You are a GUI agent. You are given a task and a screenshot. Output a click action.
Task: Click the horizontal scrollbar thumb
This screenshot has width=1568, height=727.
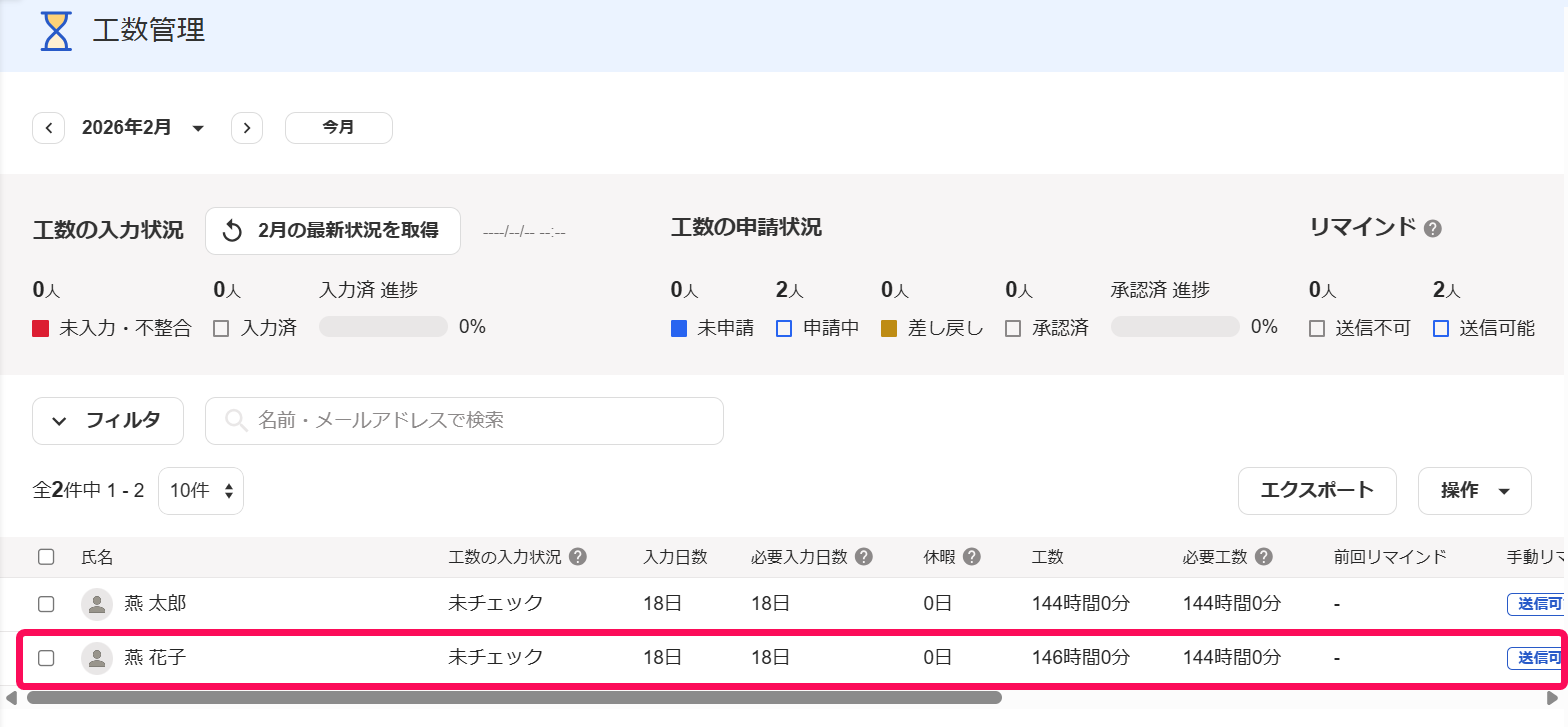tap(514, 697)
